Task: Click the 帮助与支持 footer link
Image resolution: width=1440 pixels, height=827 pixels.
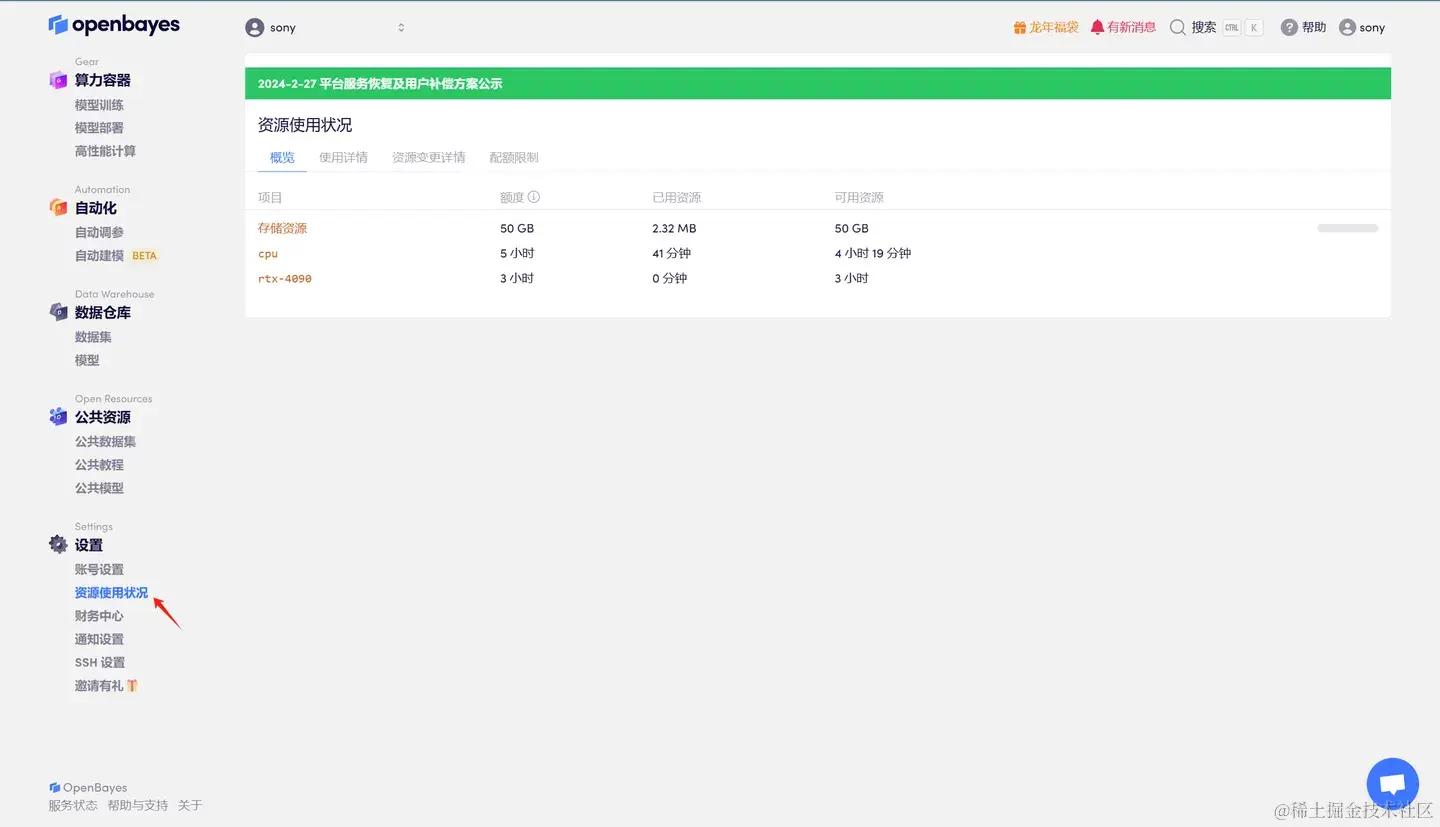Action: (138, 805)
